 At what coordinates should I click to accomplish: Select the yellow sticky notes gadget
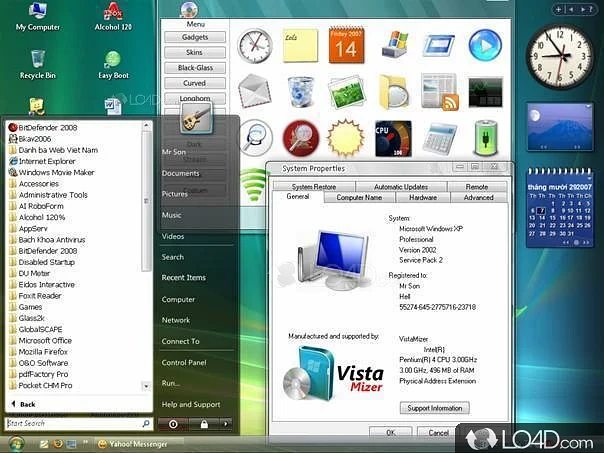pos(300,45)
